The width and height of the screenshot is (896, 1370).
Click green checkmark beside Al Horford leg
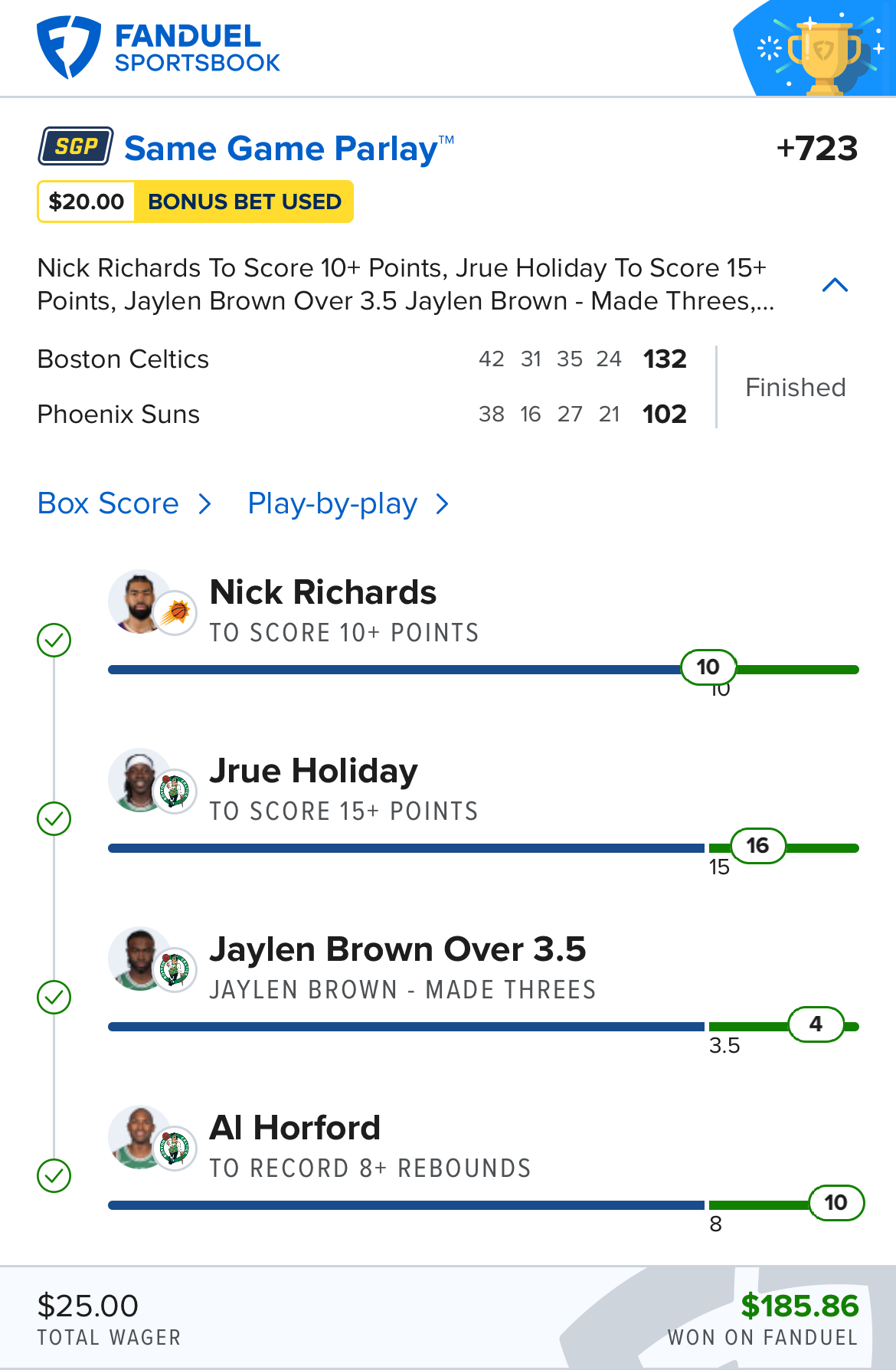(54, 1175)
